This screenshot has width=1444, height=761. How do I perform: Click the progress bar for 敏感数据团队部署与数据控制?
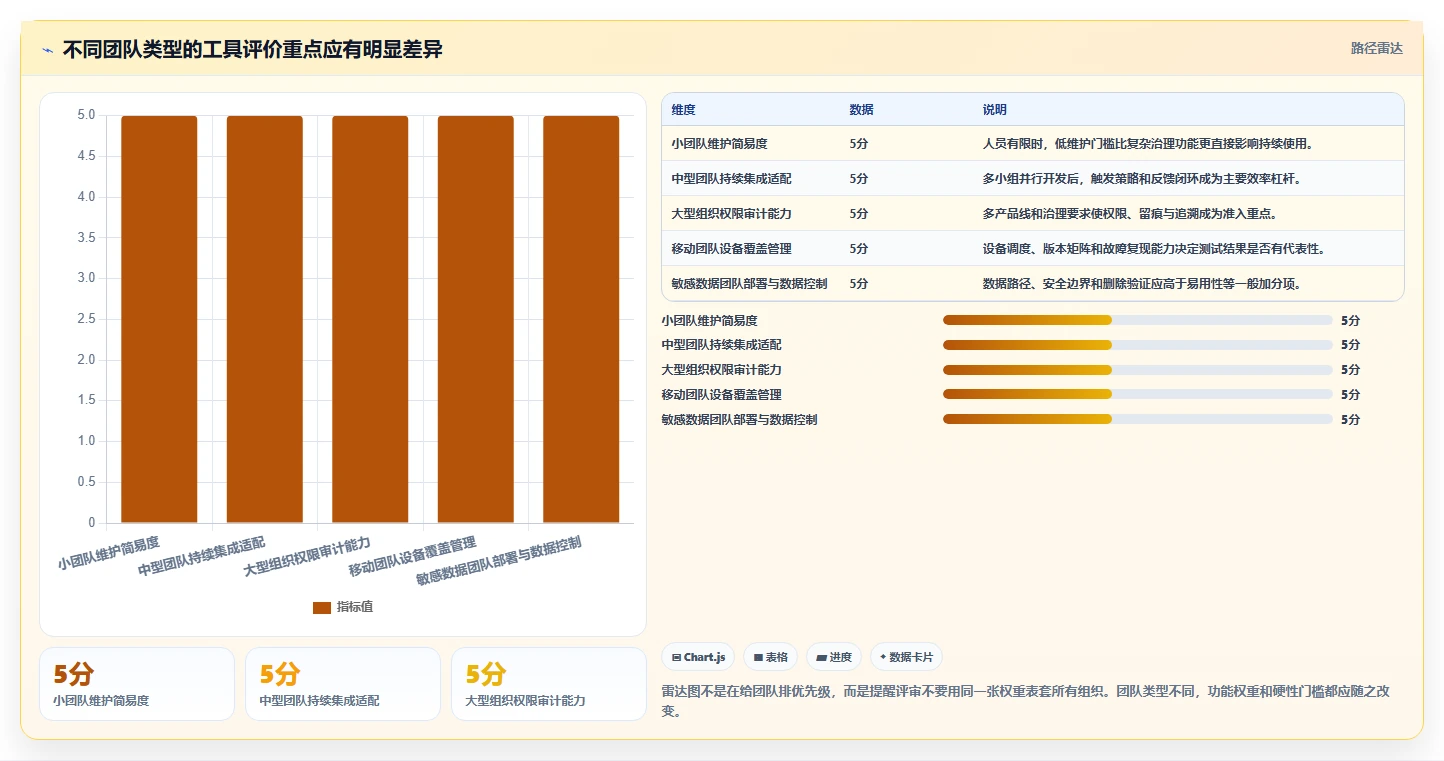[x=1138, y=419]
